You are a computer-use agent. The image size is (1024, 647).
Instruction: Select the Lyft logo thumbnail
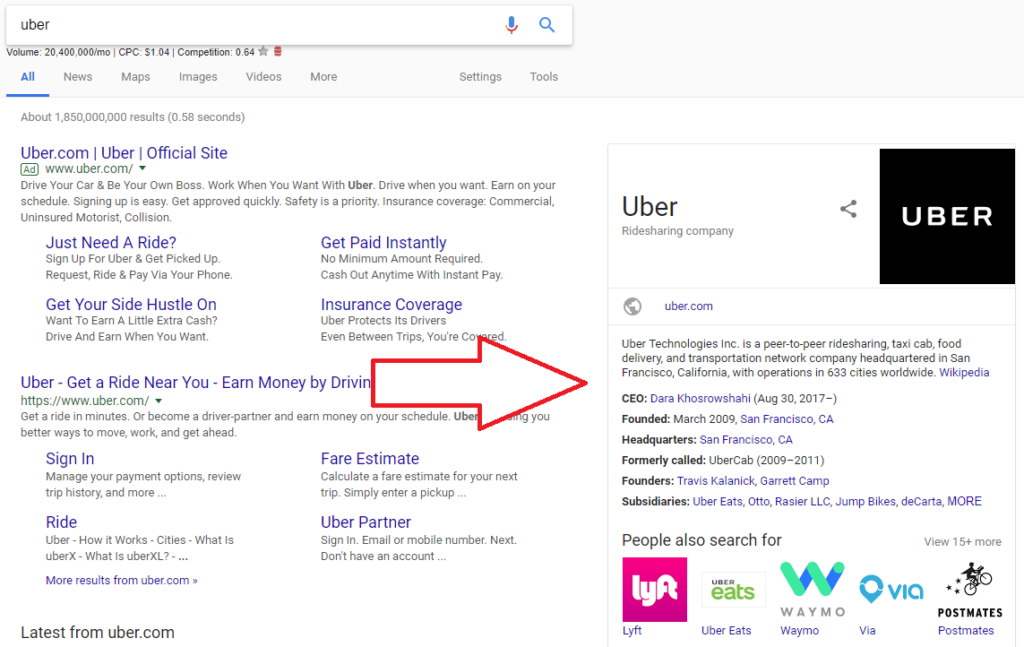click(x=654, y=589)
